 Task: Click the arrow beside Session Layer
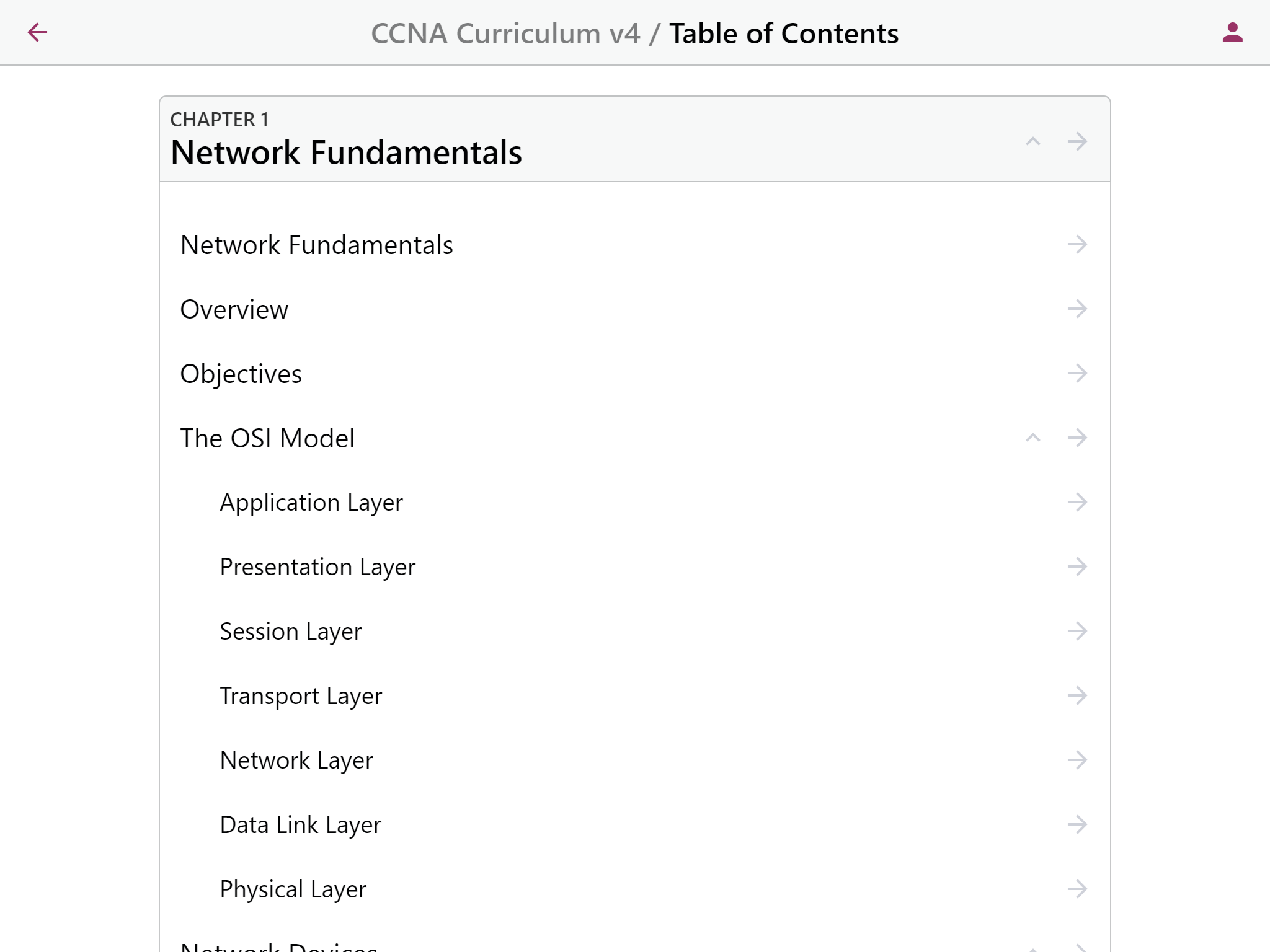[x=1077, y=631]
